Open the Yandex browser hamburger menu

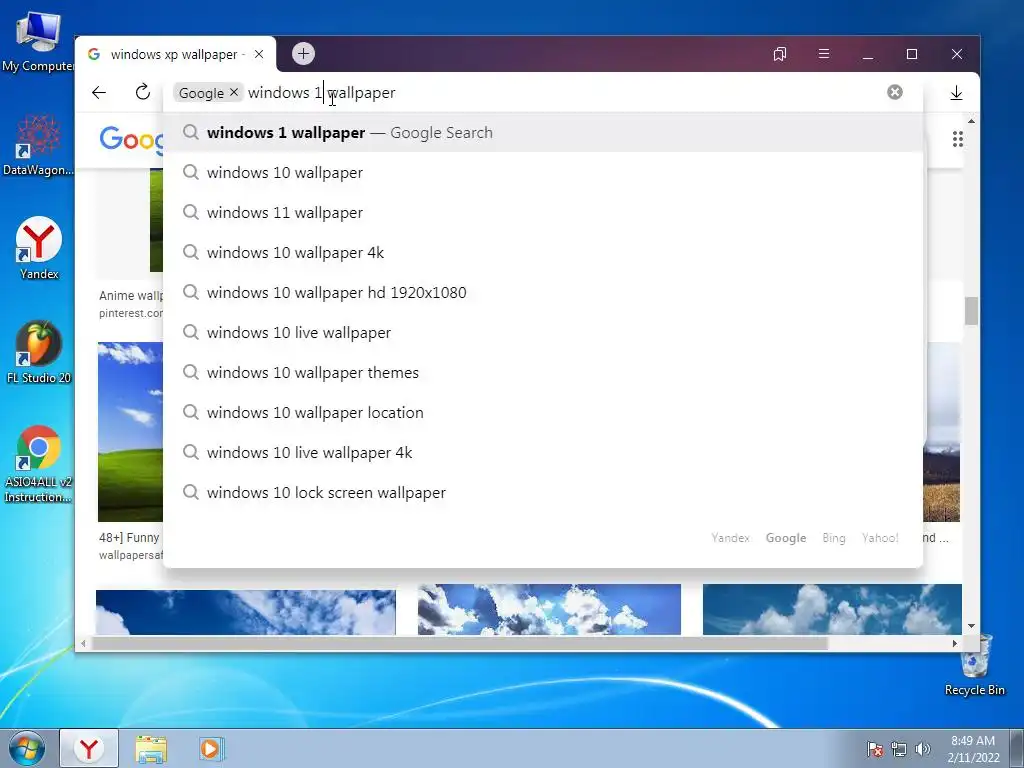824,54
